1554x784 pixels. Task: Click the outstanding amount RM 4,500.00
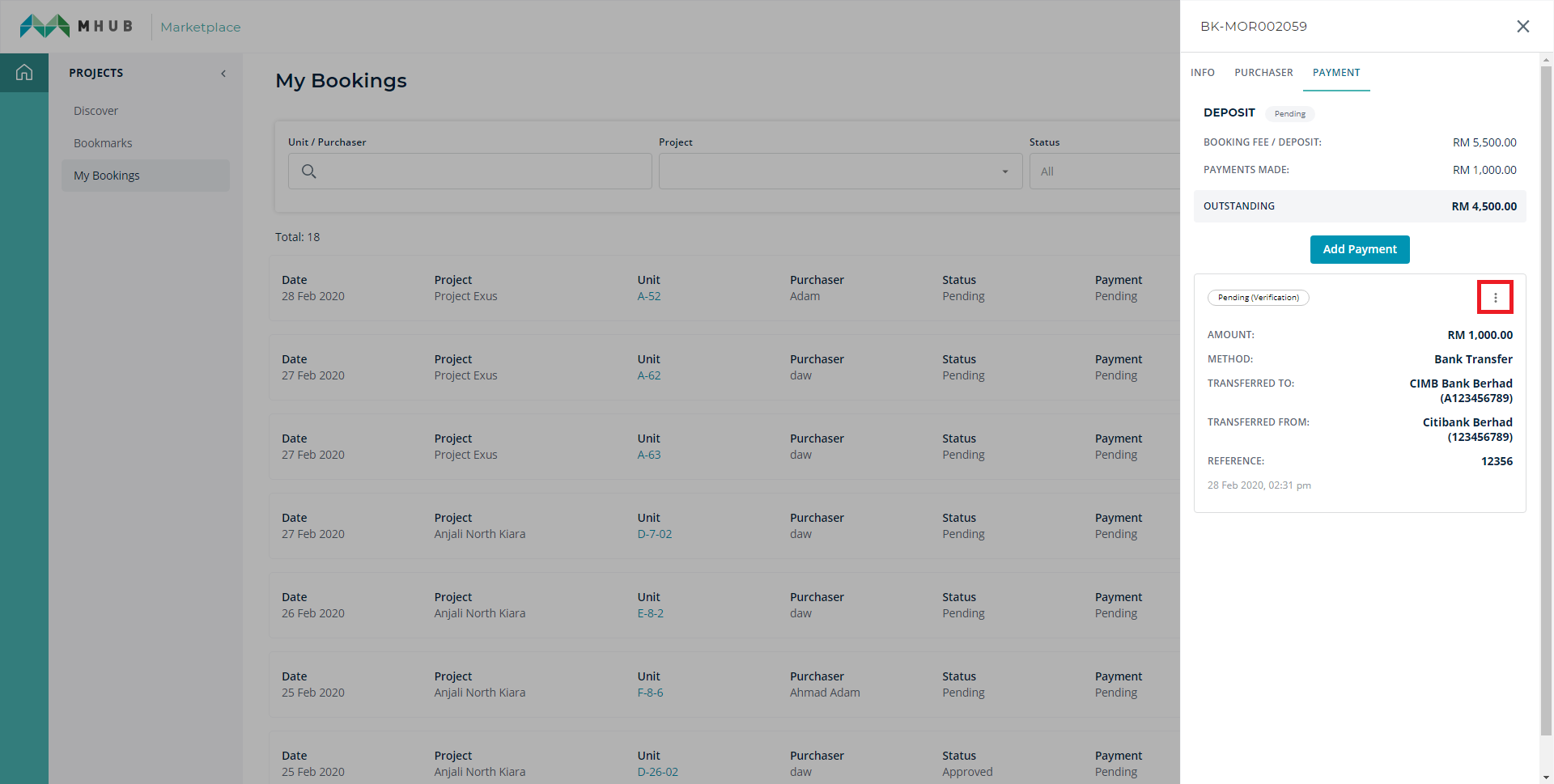click(1484, 206)
